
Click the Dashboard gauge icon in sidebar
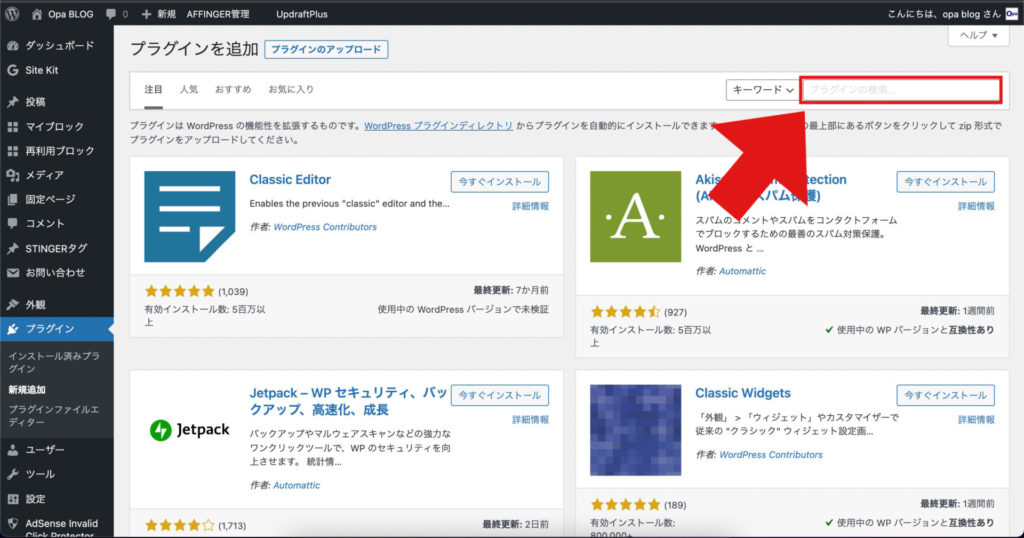(13, 46)
